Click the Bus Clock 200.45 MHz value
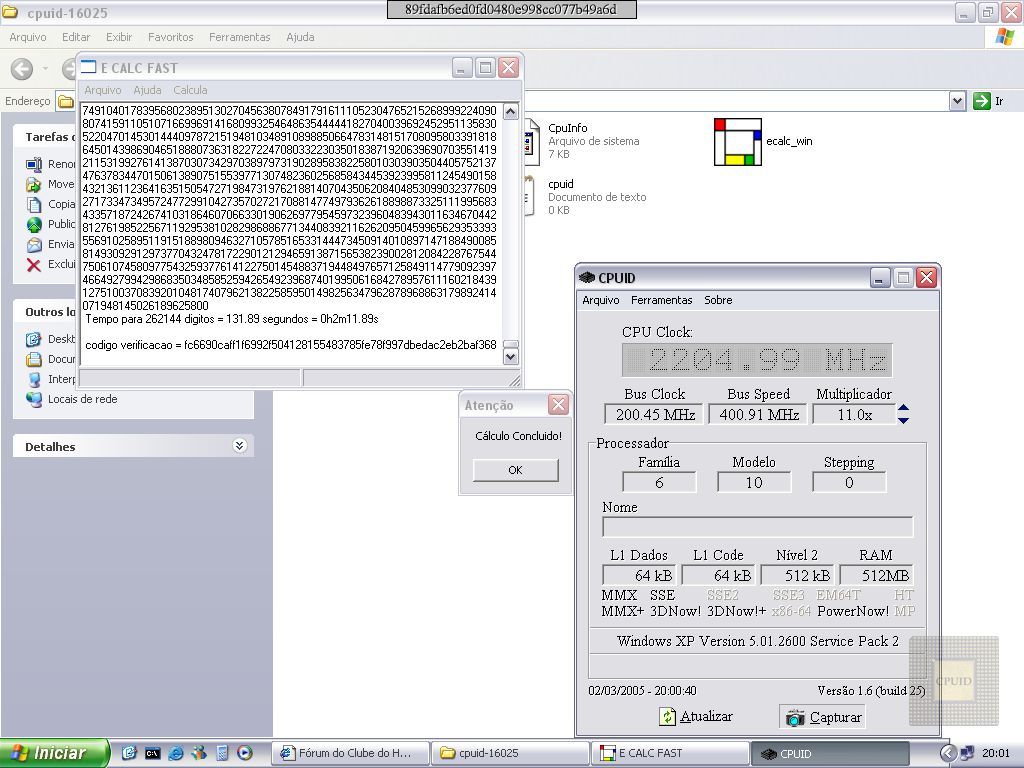1024x768 pixels. 654,414
